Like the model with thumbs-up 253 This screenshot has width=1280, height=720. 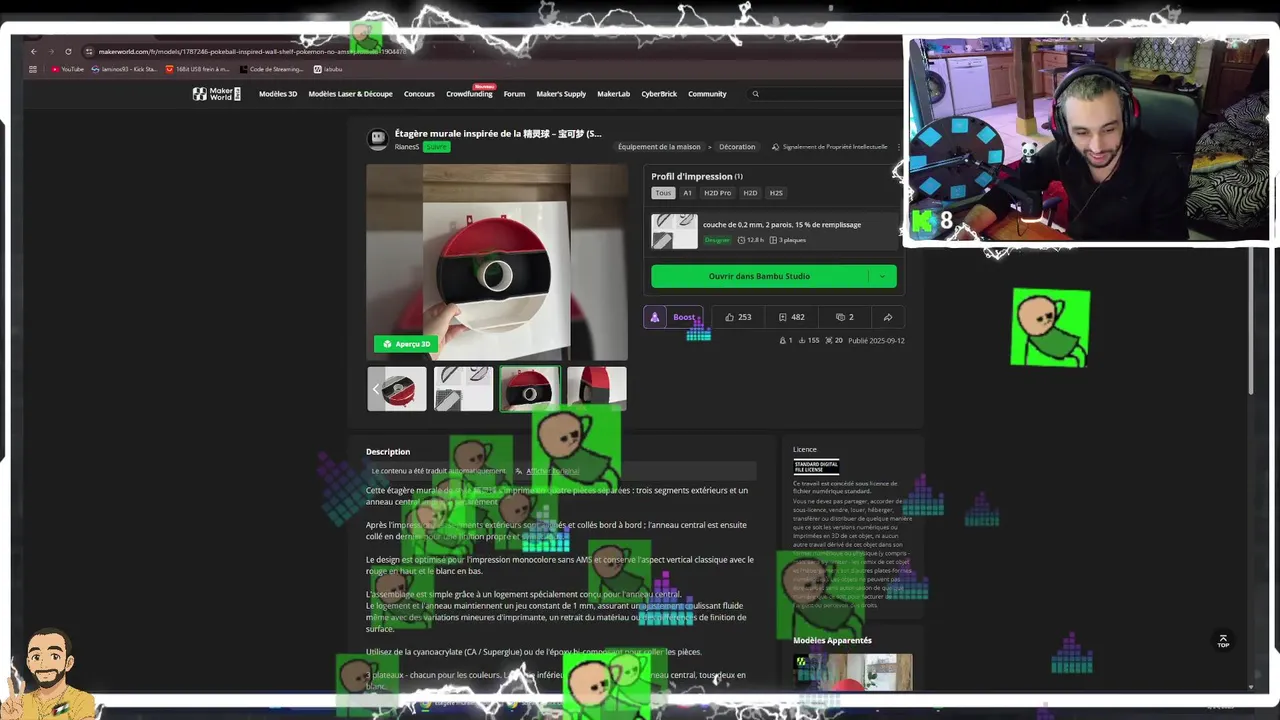(738, 317)
